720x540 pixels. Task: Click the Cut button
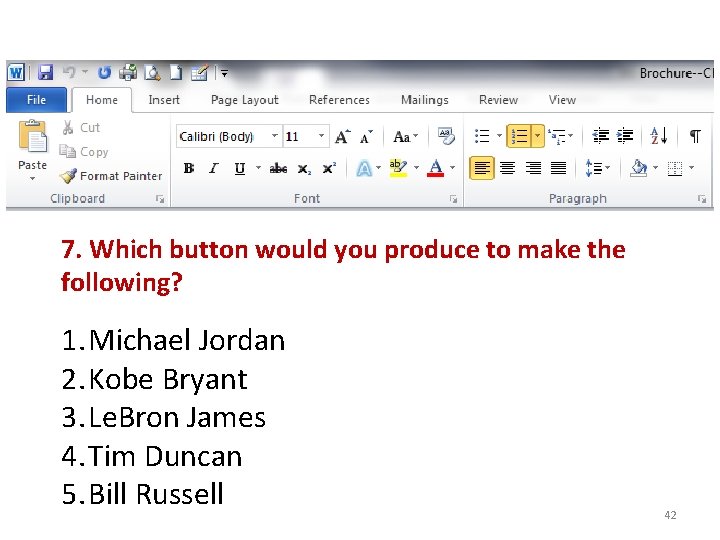tap(81, 127)
